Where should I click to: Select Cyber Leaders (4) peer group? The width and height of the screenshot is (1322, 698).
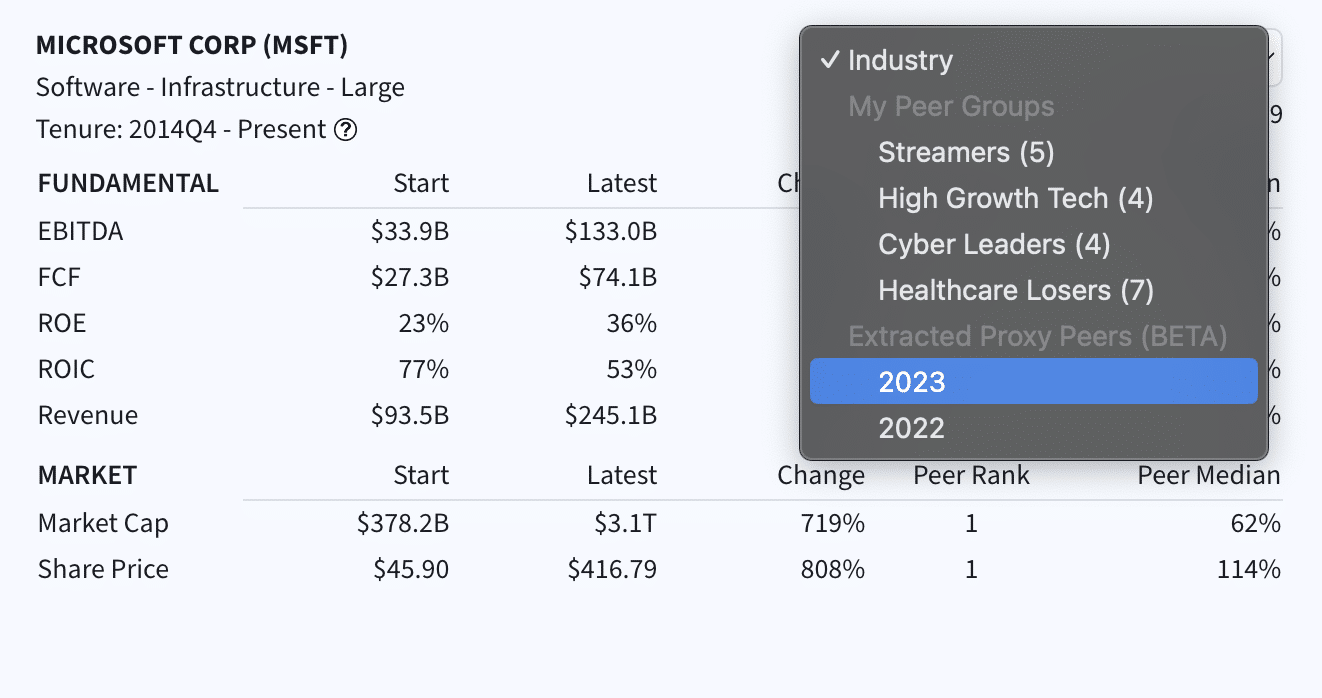click(994, 244)
